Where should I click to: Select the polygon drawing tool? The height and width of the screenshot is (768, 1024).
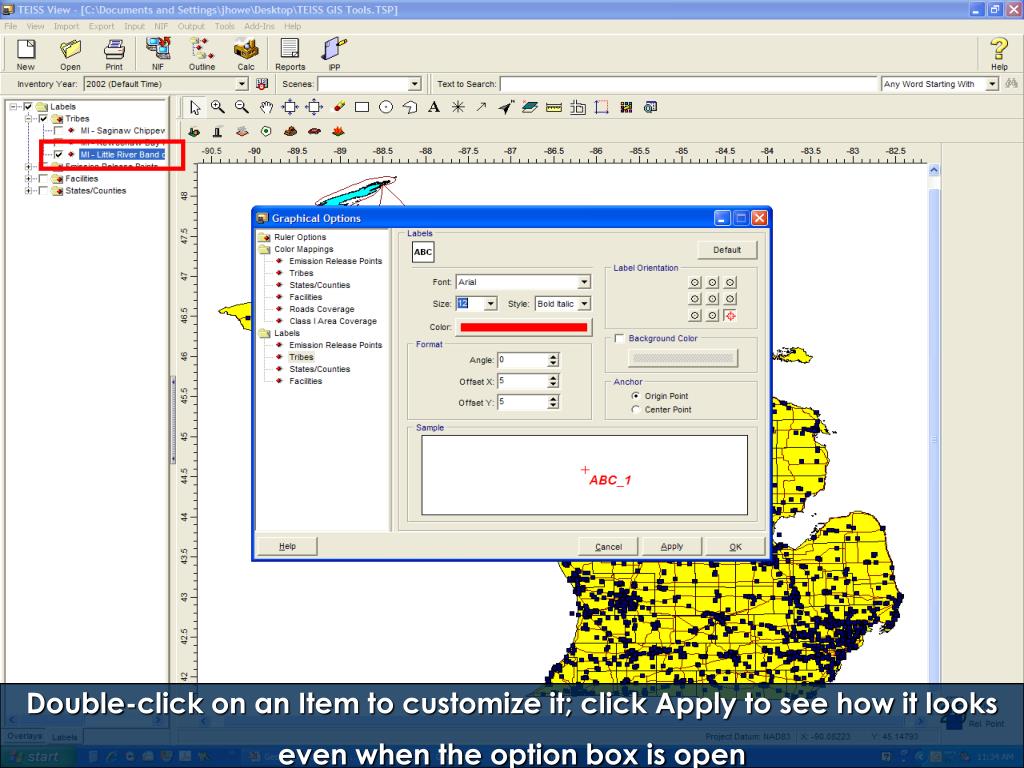[x=410, y=108]
